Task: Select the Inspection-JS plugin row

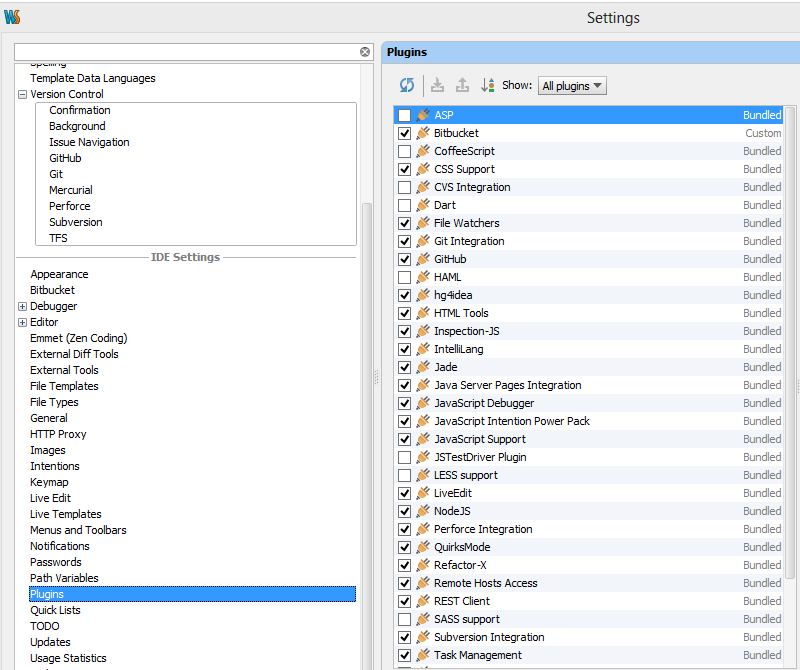Action: [589, 331]
